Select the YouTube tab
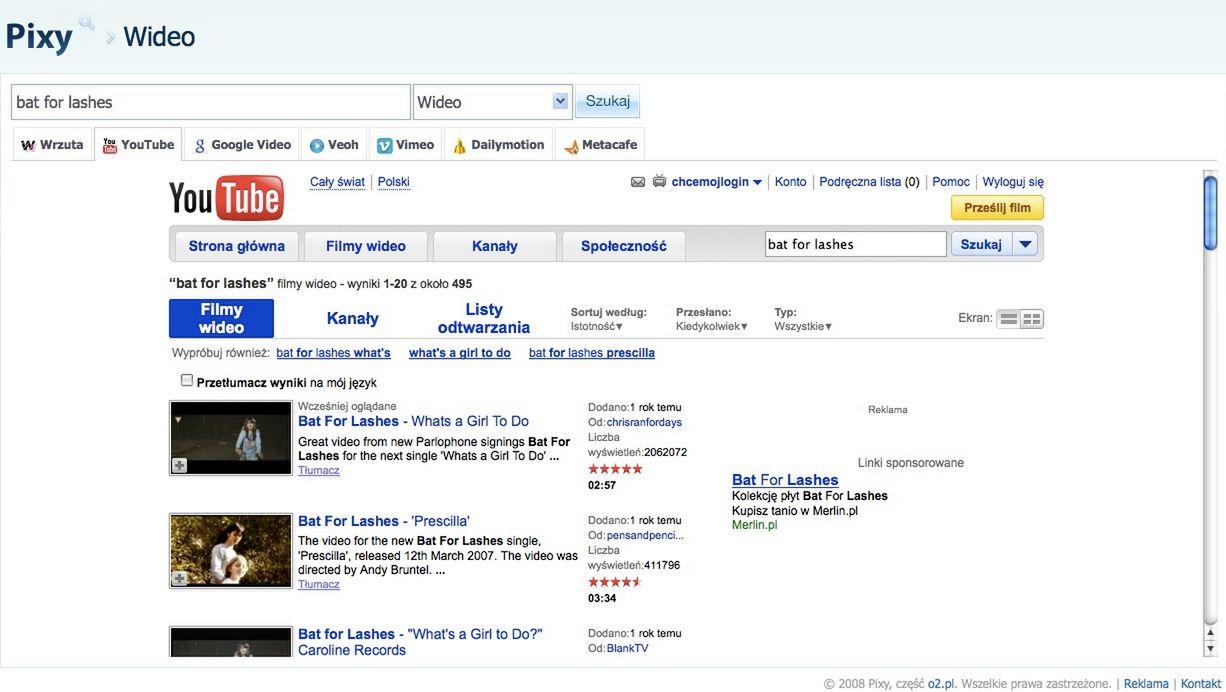Viewport: 1226px width, 692px height. (138, 144)
